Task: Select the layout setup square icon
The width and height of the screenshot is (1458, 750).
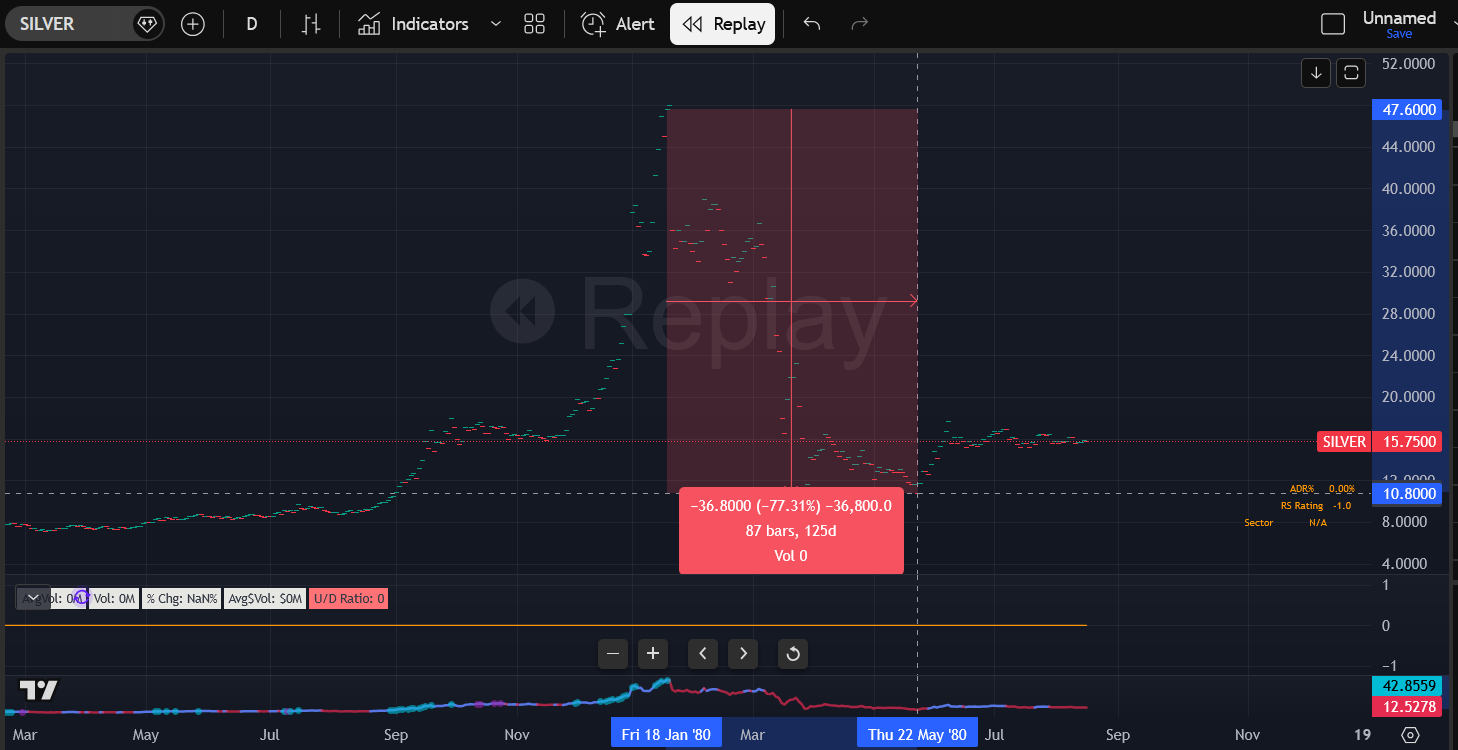Action: click(1333, 24)
